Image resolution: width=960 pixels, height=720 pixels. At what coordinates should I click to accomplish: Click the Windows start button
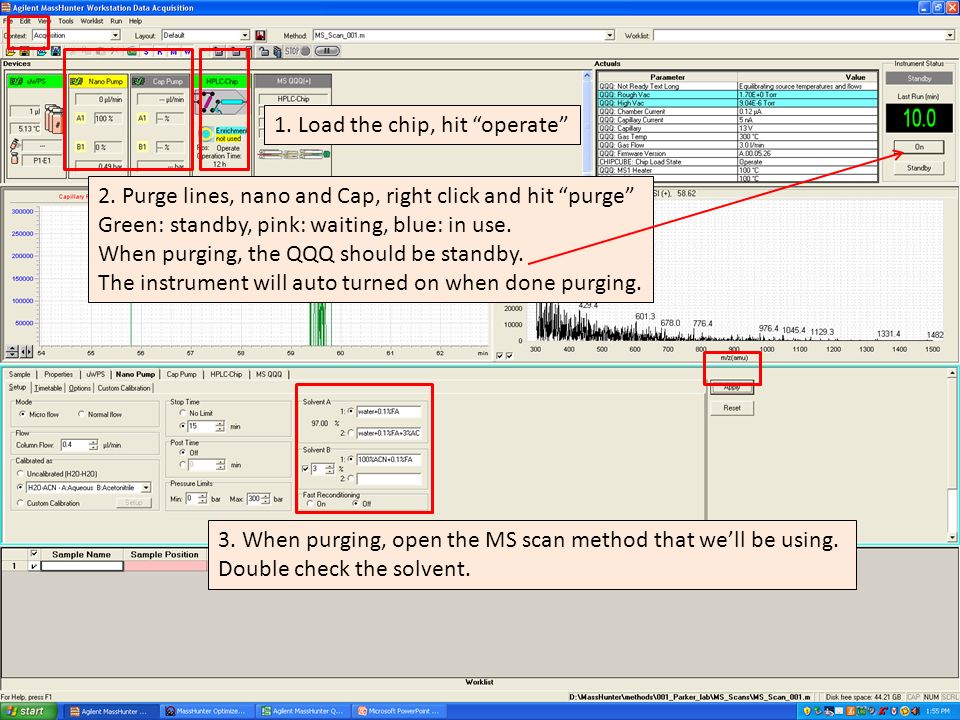(x=28, y=711)
